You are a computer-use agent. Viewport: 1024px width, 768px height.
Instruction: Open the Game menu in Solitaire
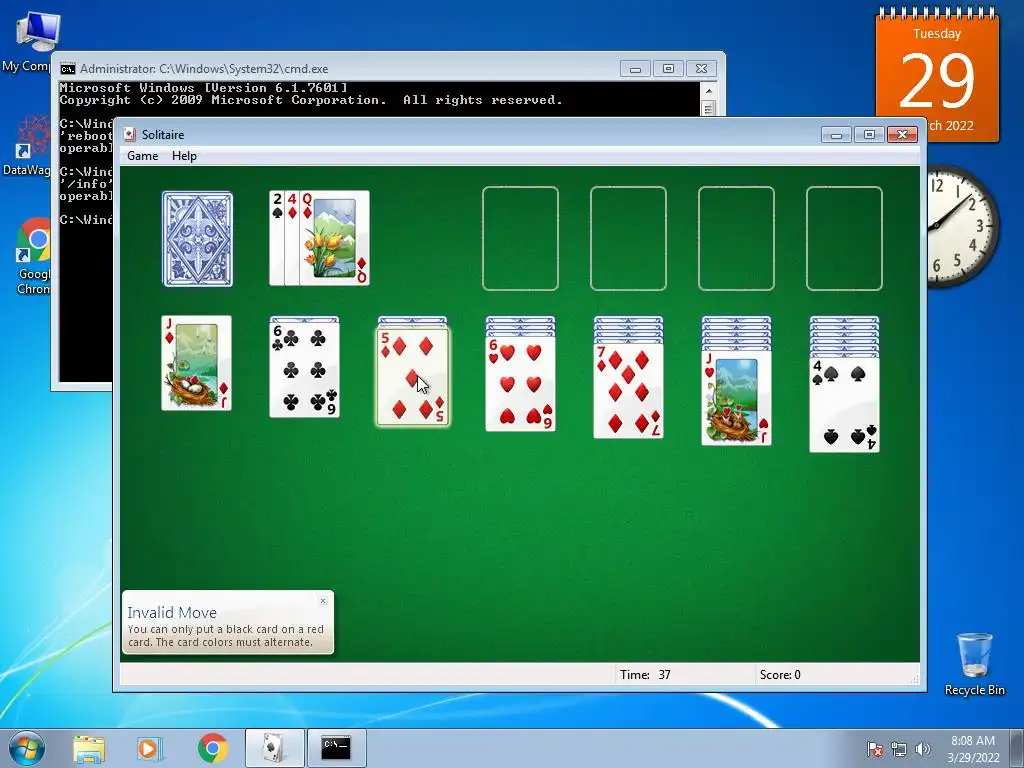tap(142, 156)
